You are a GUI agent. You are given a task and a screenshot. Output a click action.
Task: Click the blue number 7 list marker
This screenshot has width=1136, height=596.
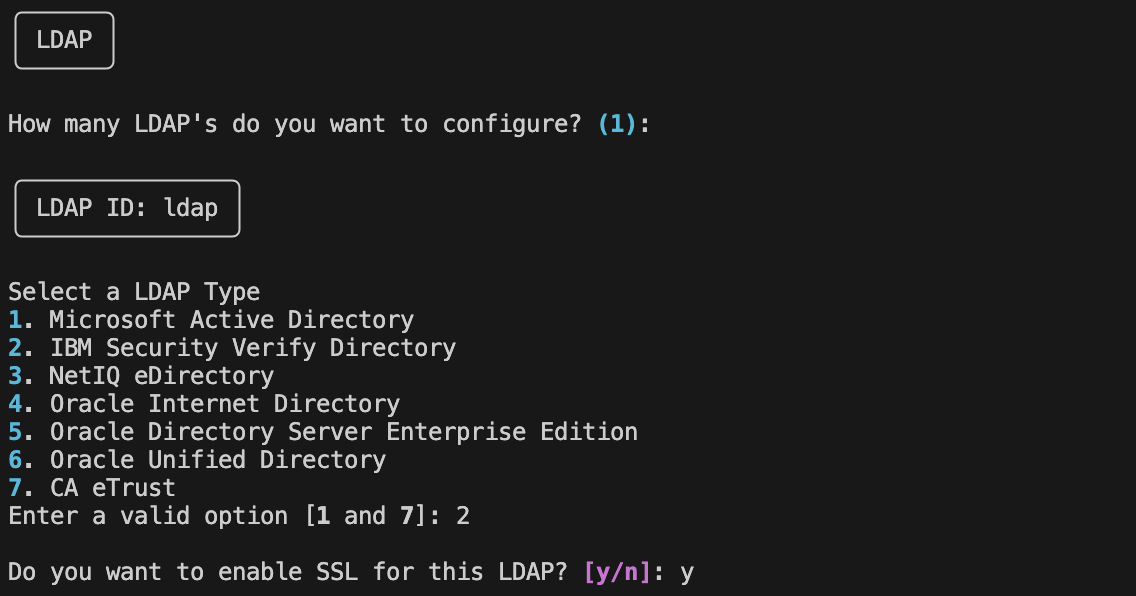coord(15,488)
